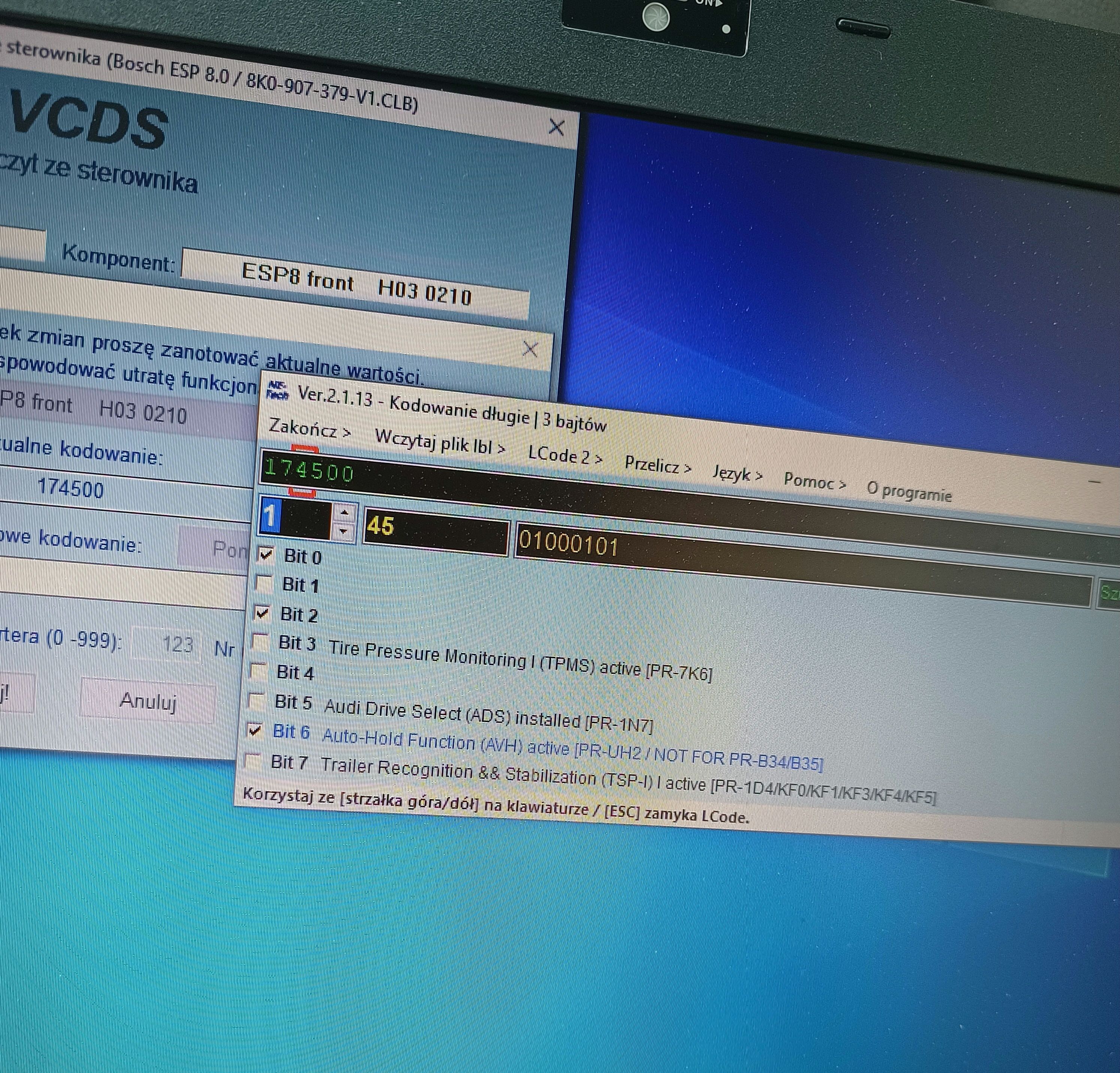The width and height of the screenshot is (1120, 1073).
Task: Enable Bit 3 Tire Pressure Monitoring checkbox
Action: pos(260,642)
